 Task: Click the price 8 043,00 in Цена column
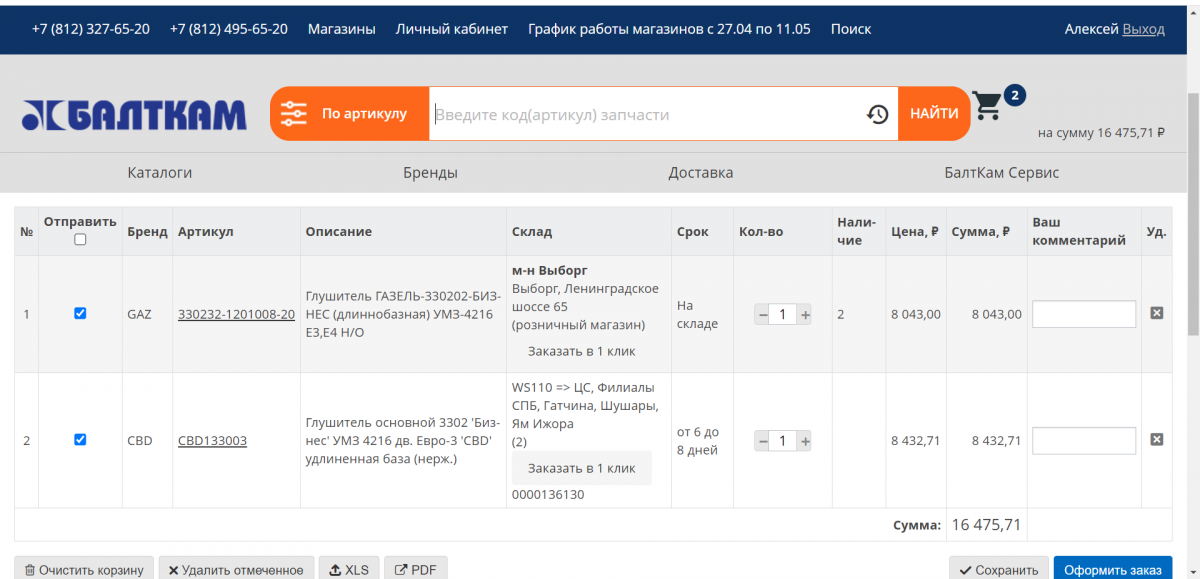[x=916, y=314]
